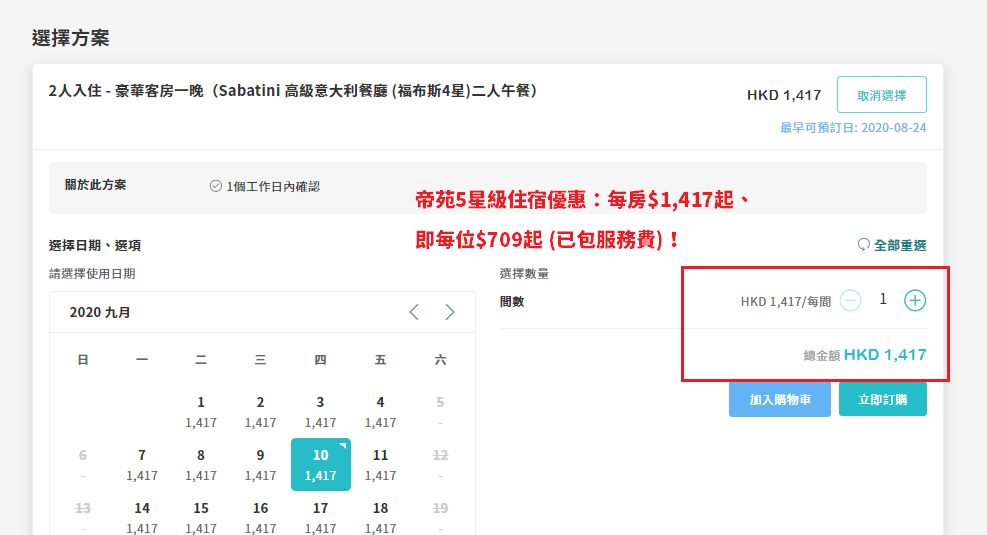Image resolution: width=987 pixels, height=535 pixels.
Task: Select September 16 on calendar
Action: coord(261,517)
